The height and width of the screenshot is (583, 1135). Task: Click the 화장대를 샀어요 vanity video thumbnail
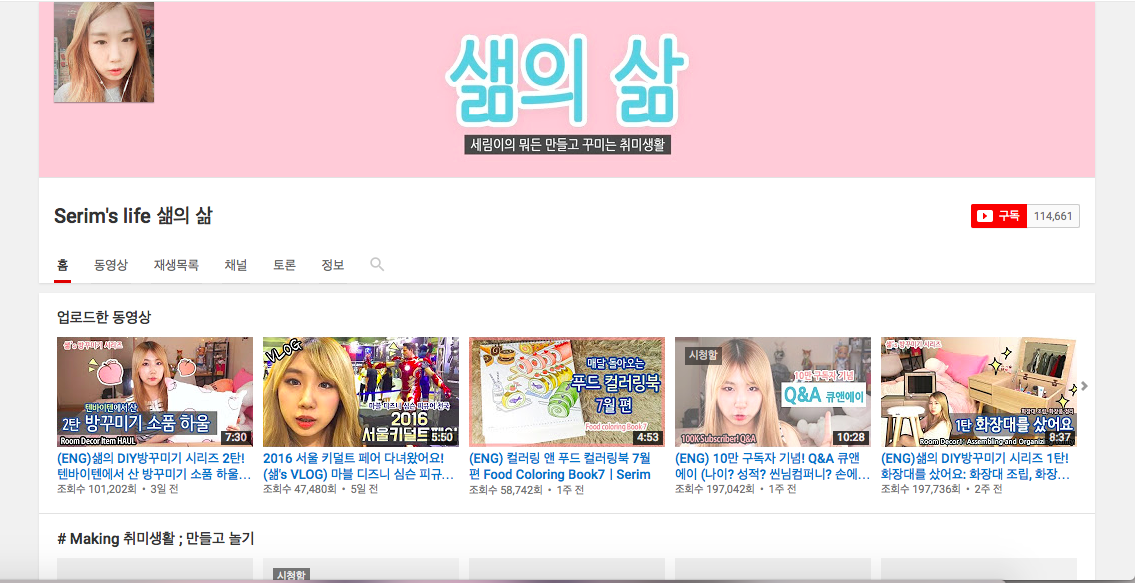(977, 390)
